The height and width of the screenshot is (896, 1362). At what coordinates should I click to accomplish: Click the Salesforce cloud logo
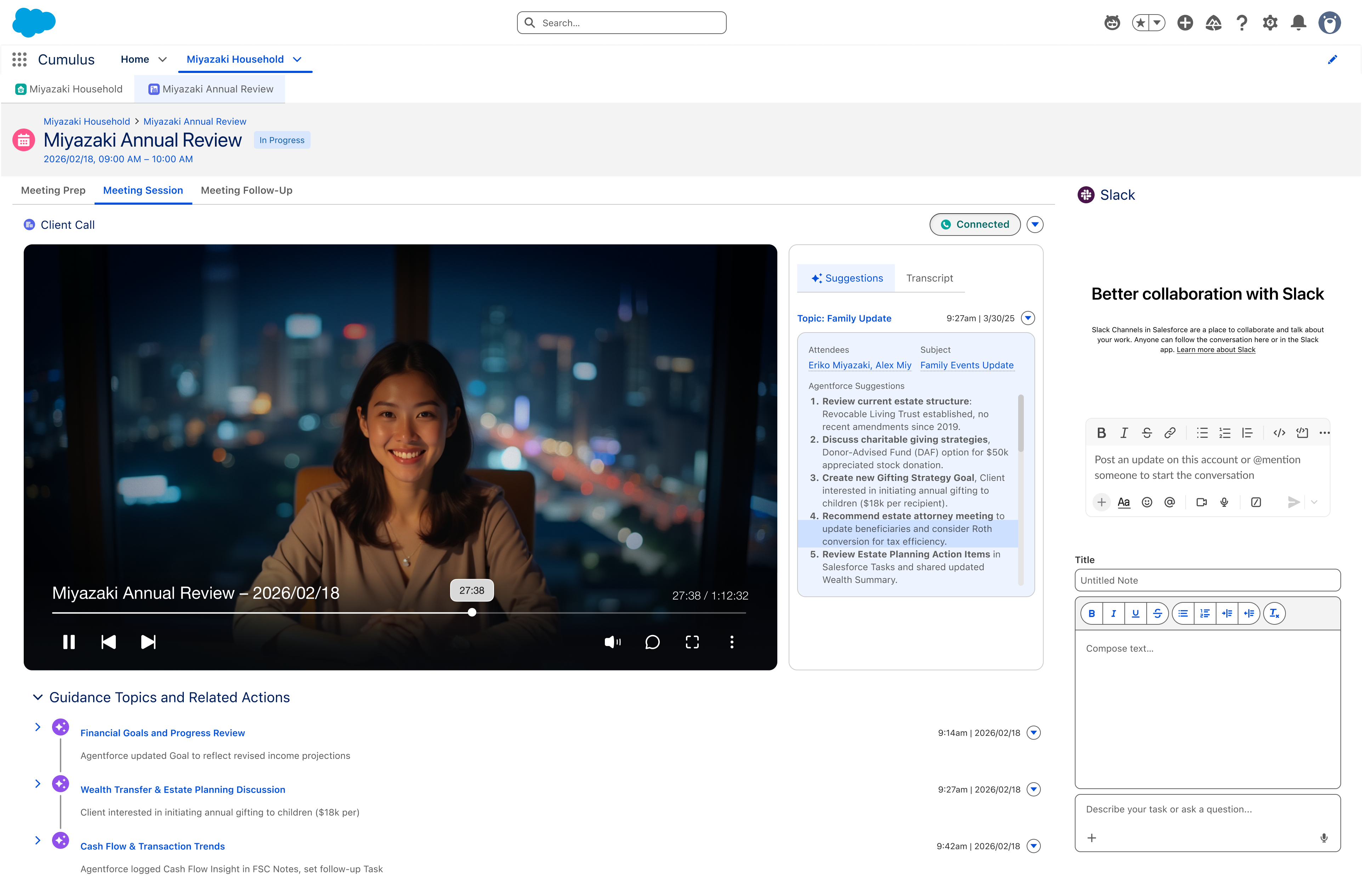tap(34, 22)
